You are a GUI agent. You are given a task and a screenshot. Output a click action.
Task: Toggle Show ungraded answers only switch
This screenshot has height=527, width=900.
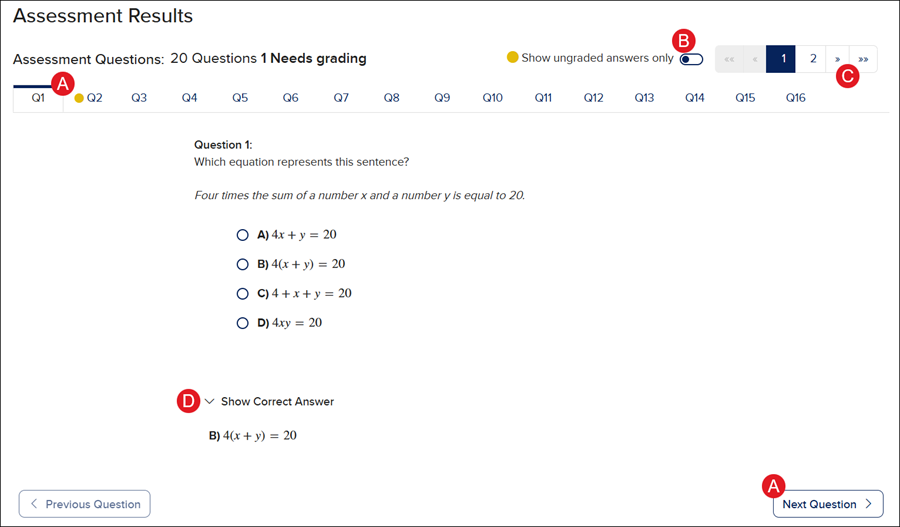click(691, 59)
